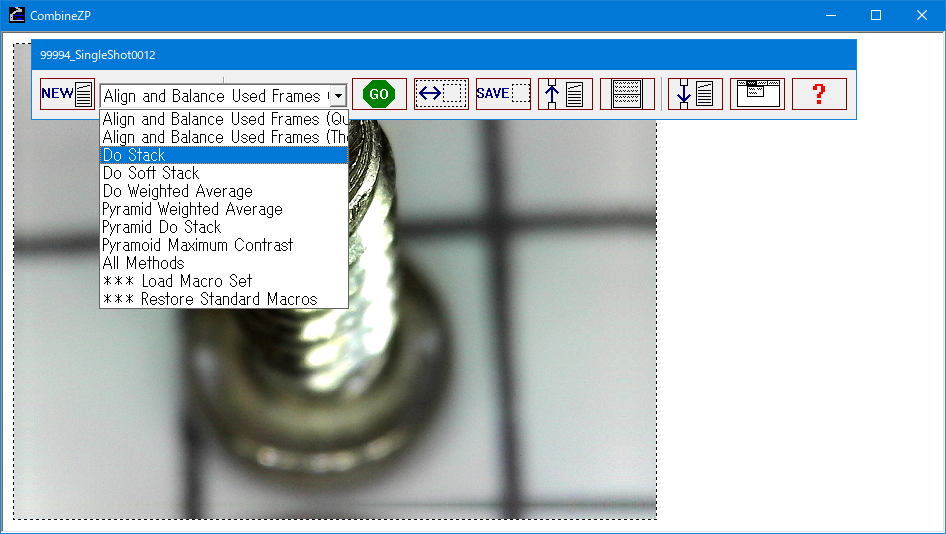Run the macro with the green GO button
The image size is (946, 534).
(379, 94)
